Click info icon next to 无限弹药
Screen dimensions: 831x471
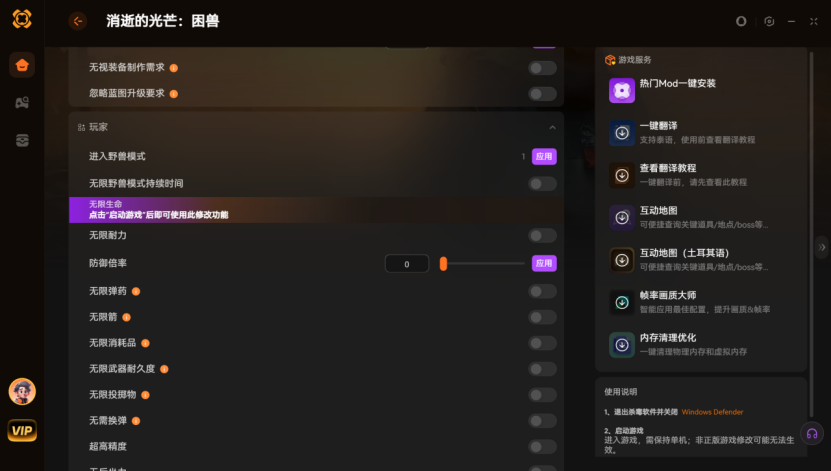pos(136,291)
